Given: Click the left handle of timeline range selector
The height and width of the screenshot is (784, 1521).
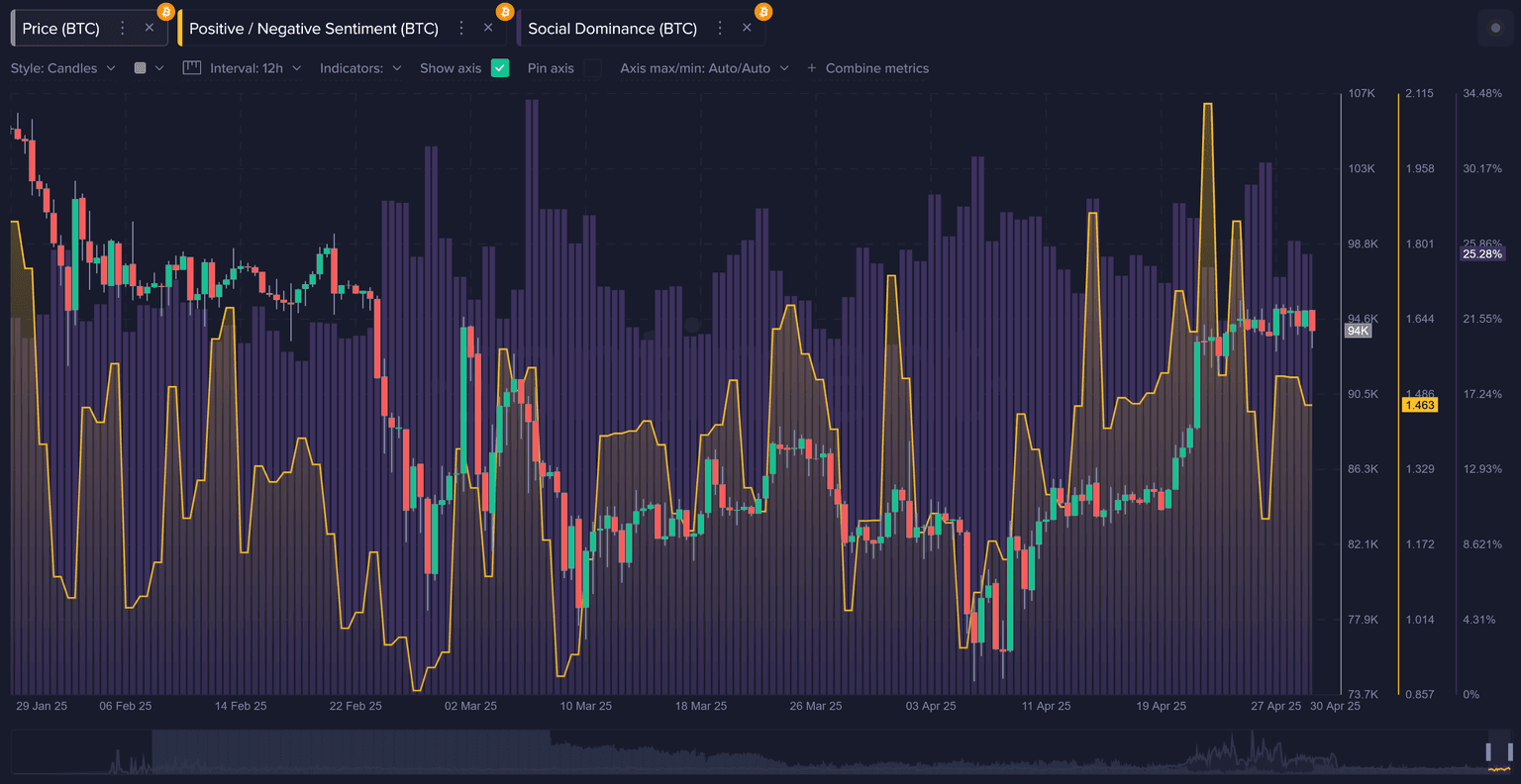Looking at the screenshot, I should [x=1488, y=752].
